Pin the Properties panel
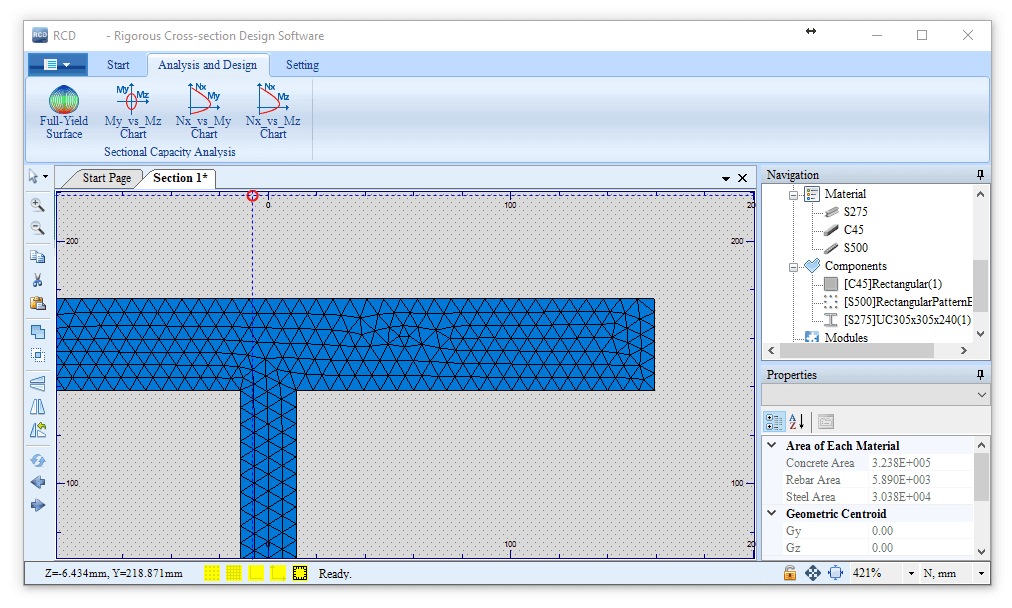 tap(980, 374)
